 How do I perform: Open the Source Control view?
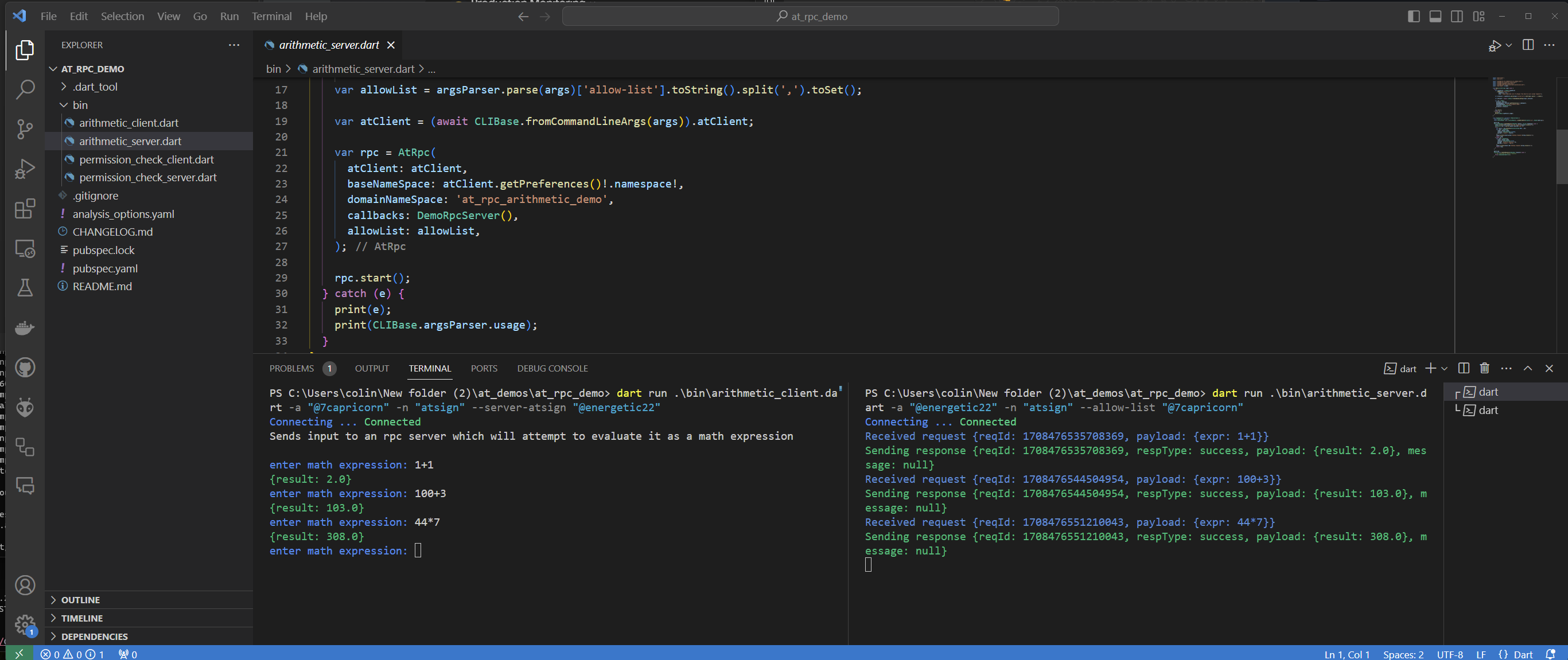[24, 129]
